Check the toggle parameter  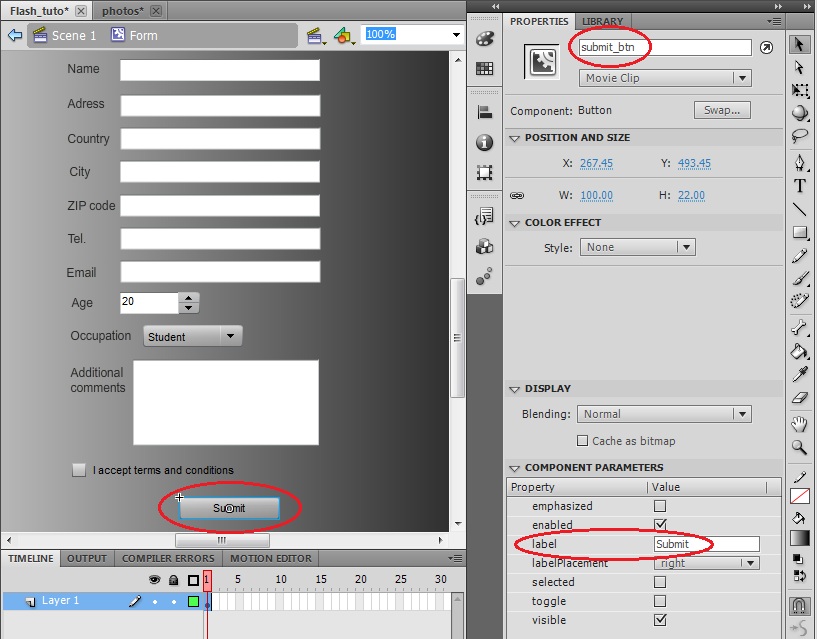[x=660, y=601]
